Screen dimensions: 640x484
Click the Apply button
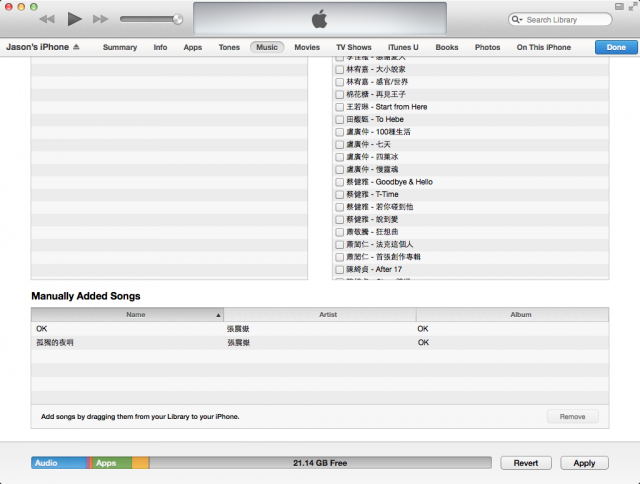coord(584,463)
